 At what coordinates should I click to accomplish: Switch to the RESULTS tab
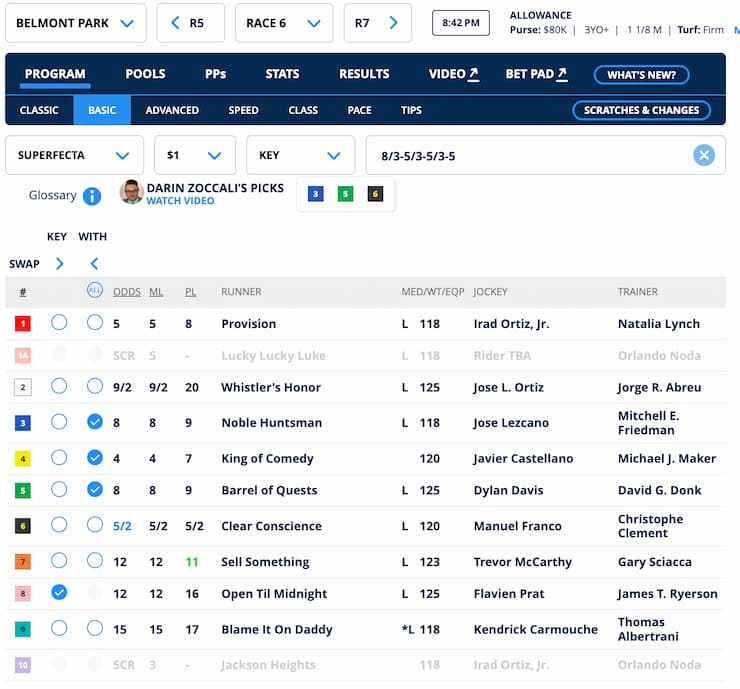pyautogui.click(x=364, y=74)
